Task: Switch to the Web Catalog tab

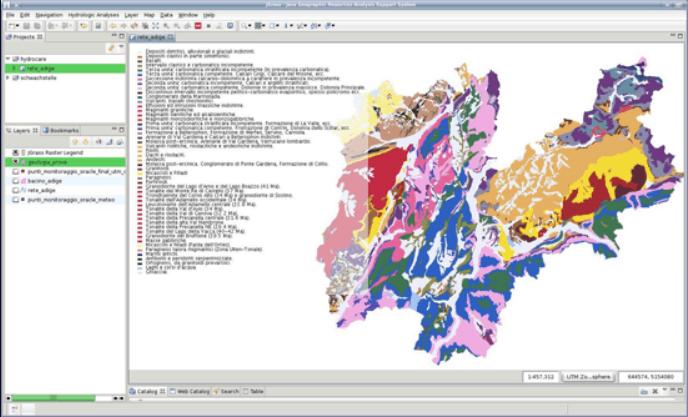Action: pyautogui.click(x=190, y=391)
